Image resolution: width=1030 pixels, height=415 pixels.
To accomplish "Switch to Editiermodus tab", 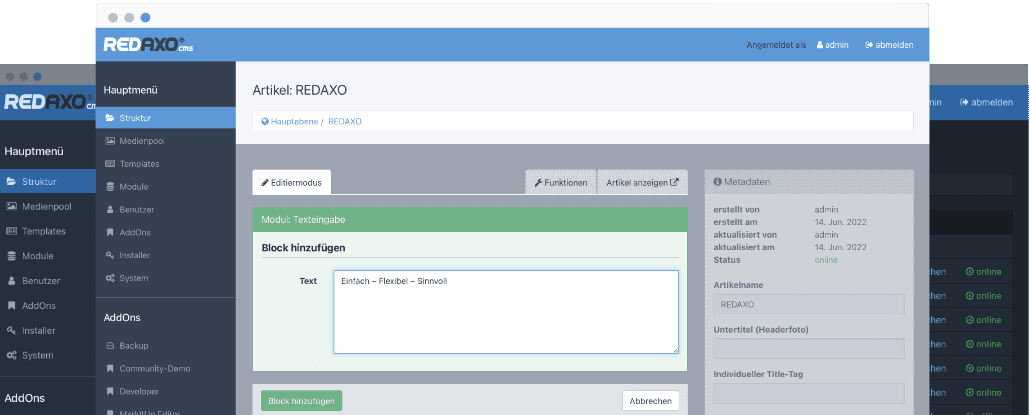I will [291, 183].
